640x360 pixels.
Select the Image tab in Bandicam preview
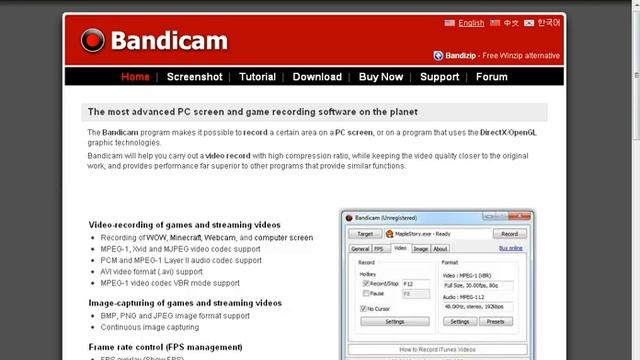(x=420, y=249)
